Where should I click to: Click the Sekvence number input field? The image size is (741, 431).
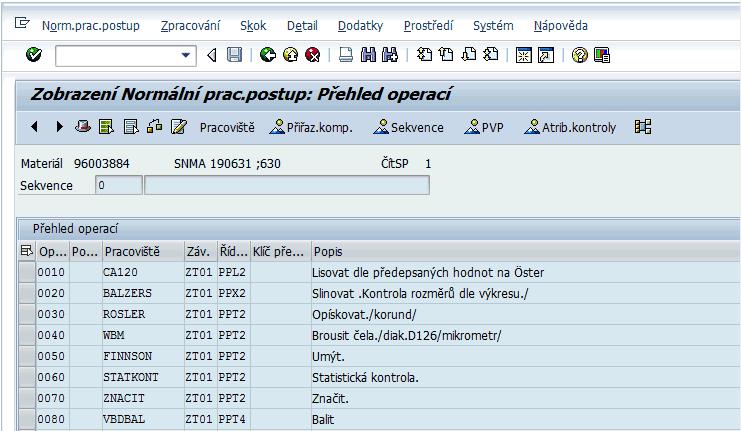(x=119, y=185)
